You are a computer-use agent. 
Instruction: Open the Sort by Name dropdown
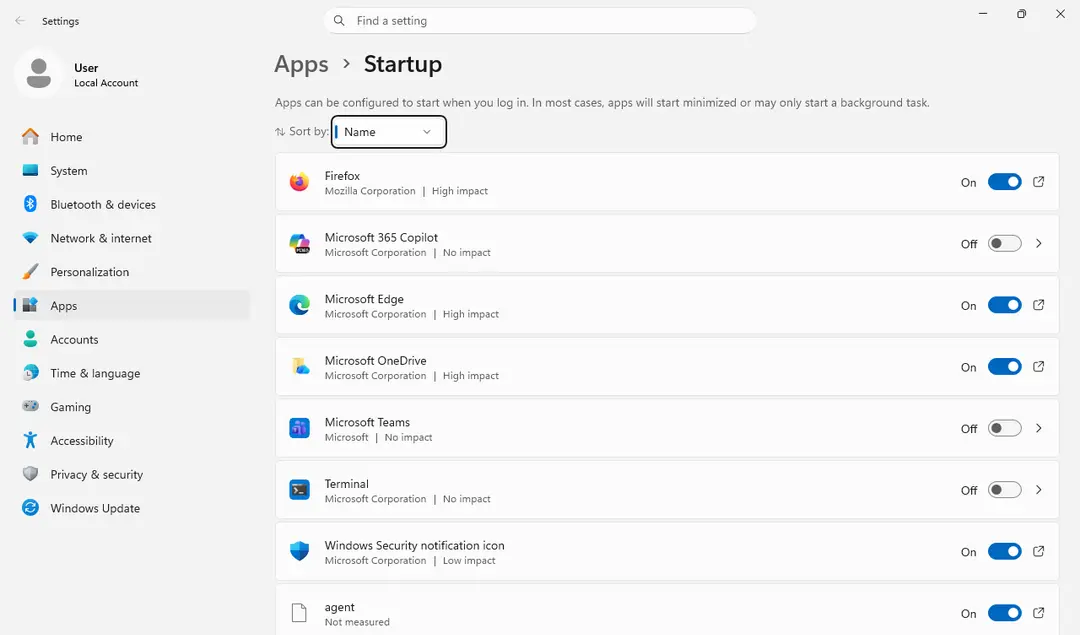389,132
